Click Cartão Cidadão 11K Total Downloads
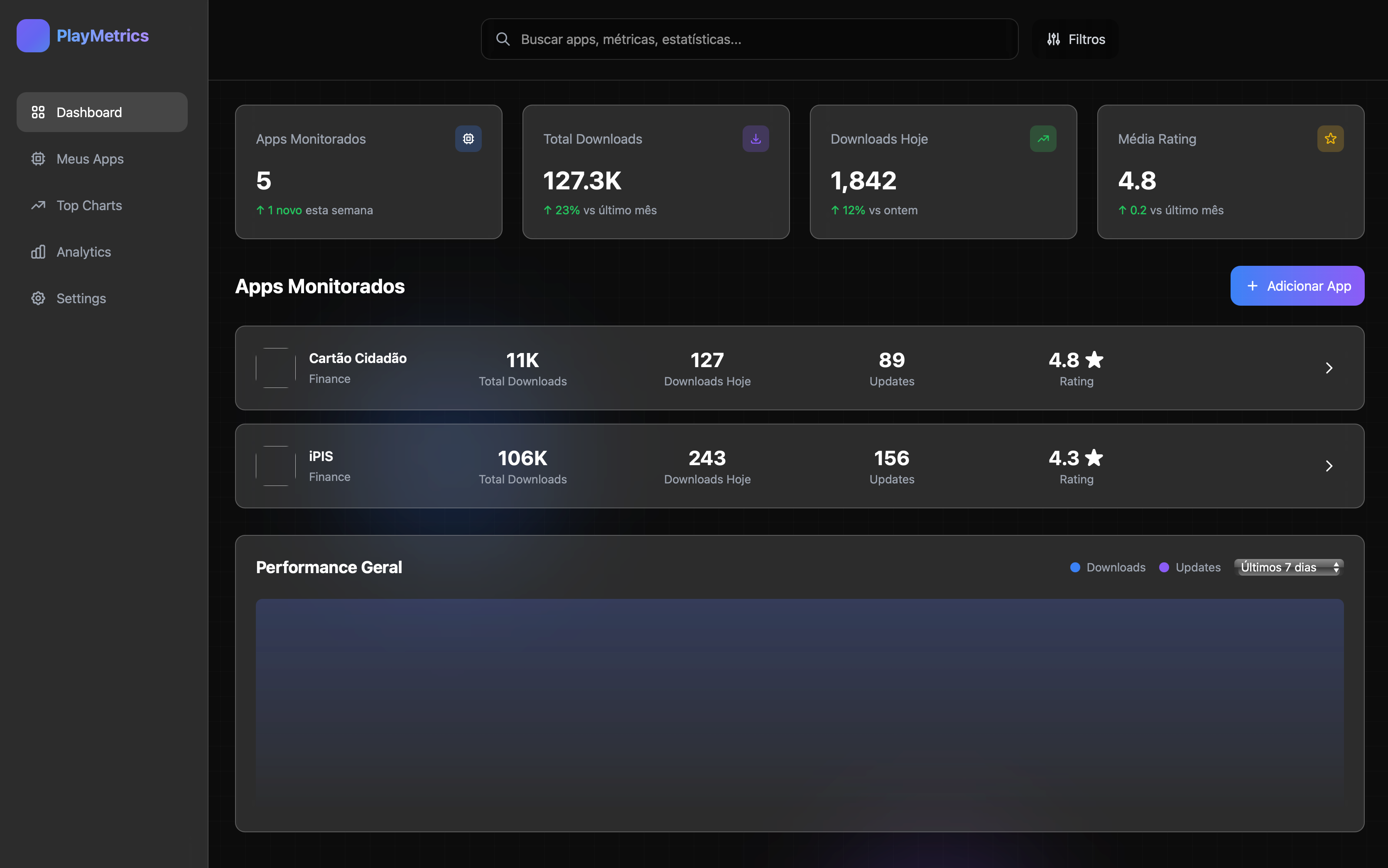The height and width of the screenshot is (868, 1388). [x=522, y=368]
